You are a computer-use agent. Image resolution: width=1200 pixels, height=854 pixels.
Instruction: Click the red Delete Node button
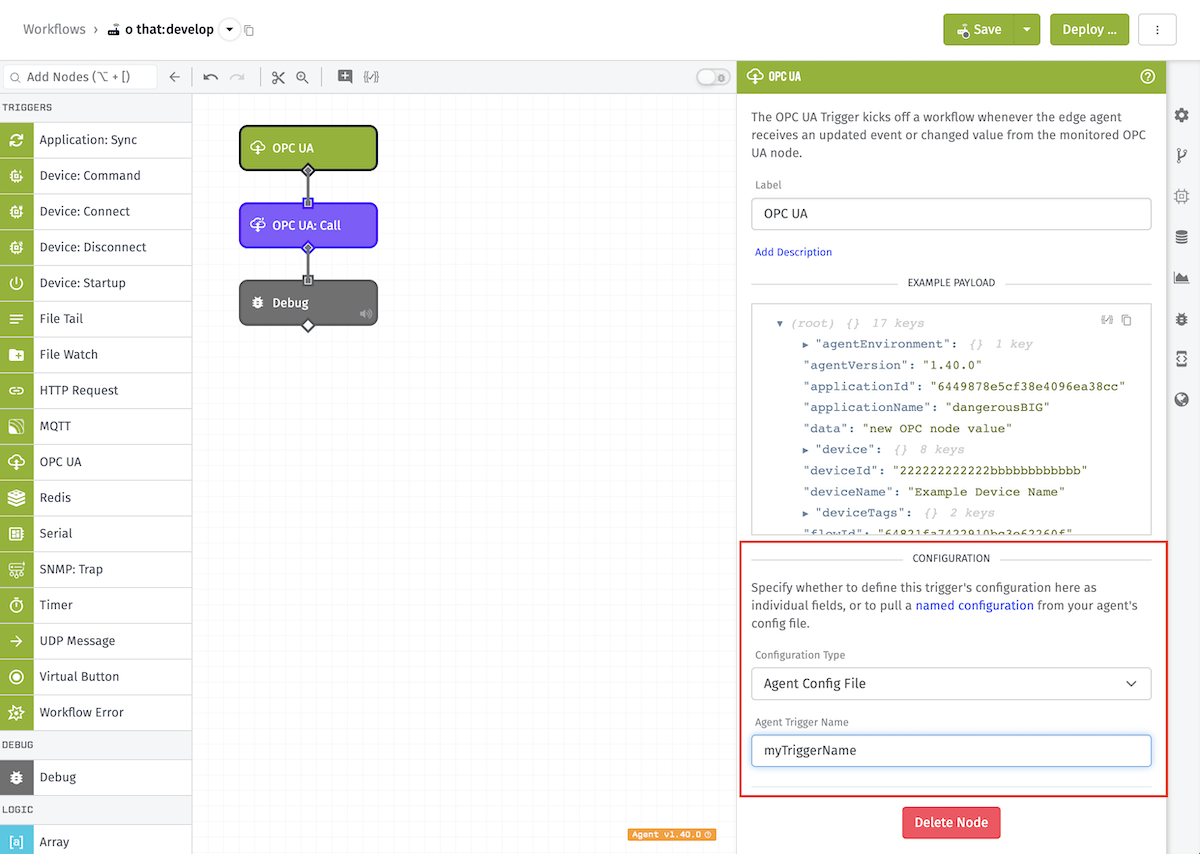(x=951, y=823)
